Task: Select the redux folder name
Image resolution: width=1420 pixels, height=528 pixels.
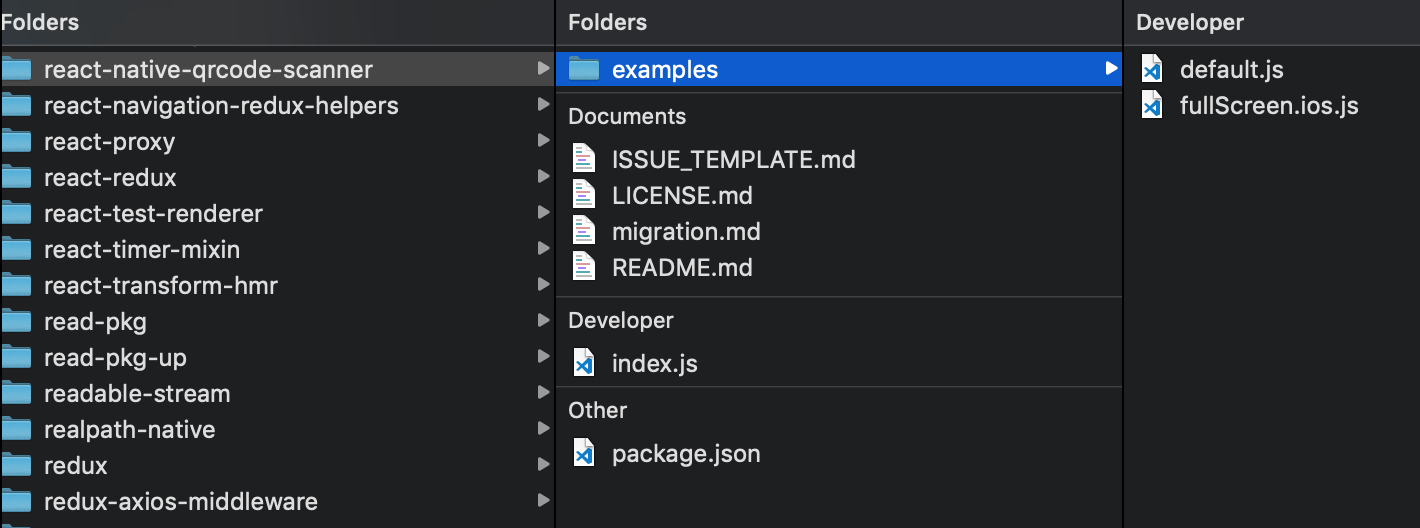Action: point(76,466)
